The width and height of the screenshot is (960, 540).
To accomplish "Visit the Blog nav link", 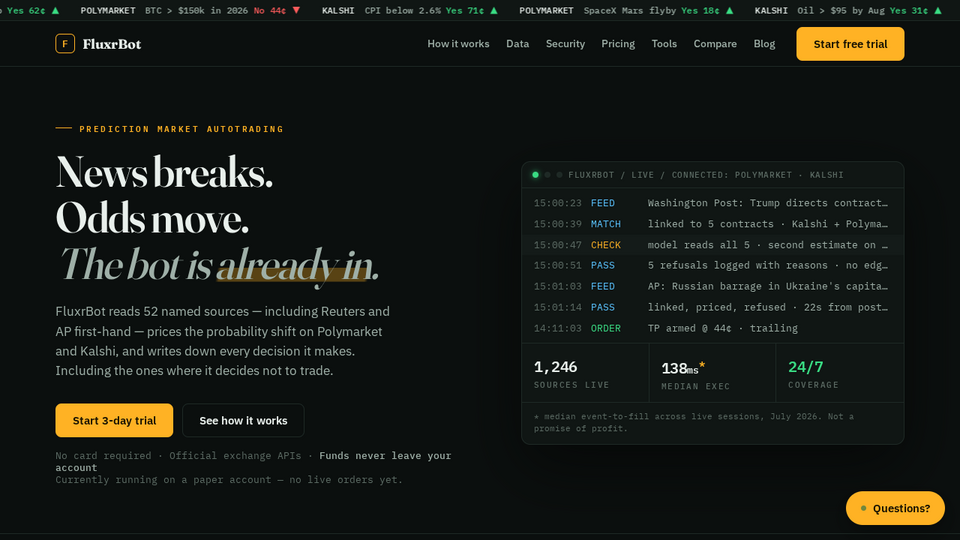I will [764, 44].
